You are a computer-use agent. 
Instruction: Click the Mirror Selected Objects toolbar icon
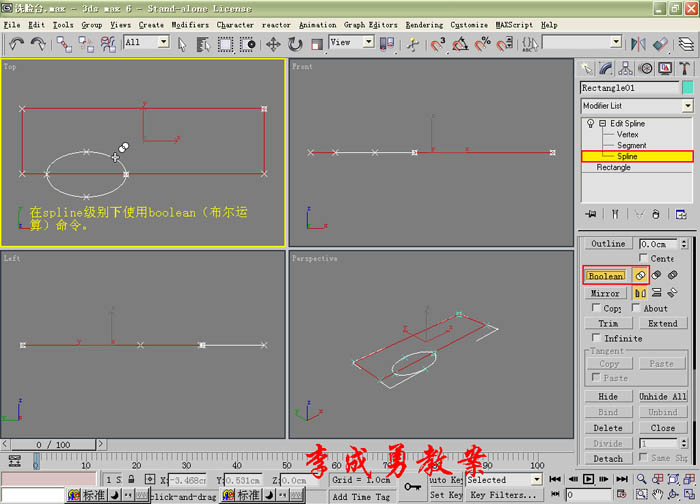[638, 44]
